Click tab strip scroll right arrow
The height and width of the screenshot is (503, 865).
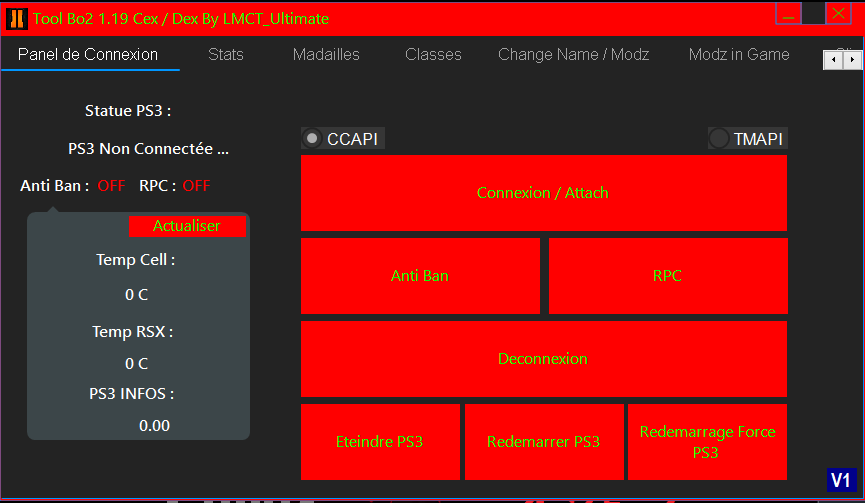pyautogui.click(x=852, y=60)
